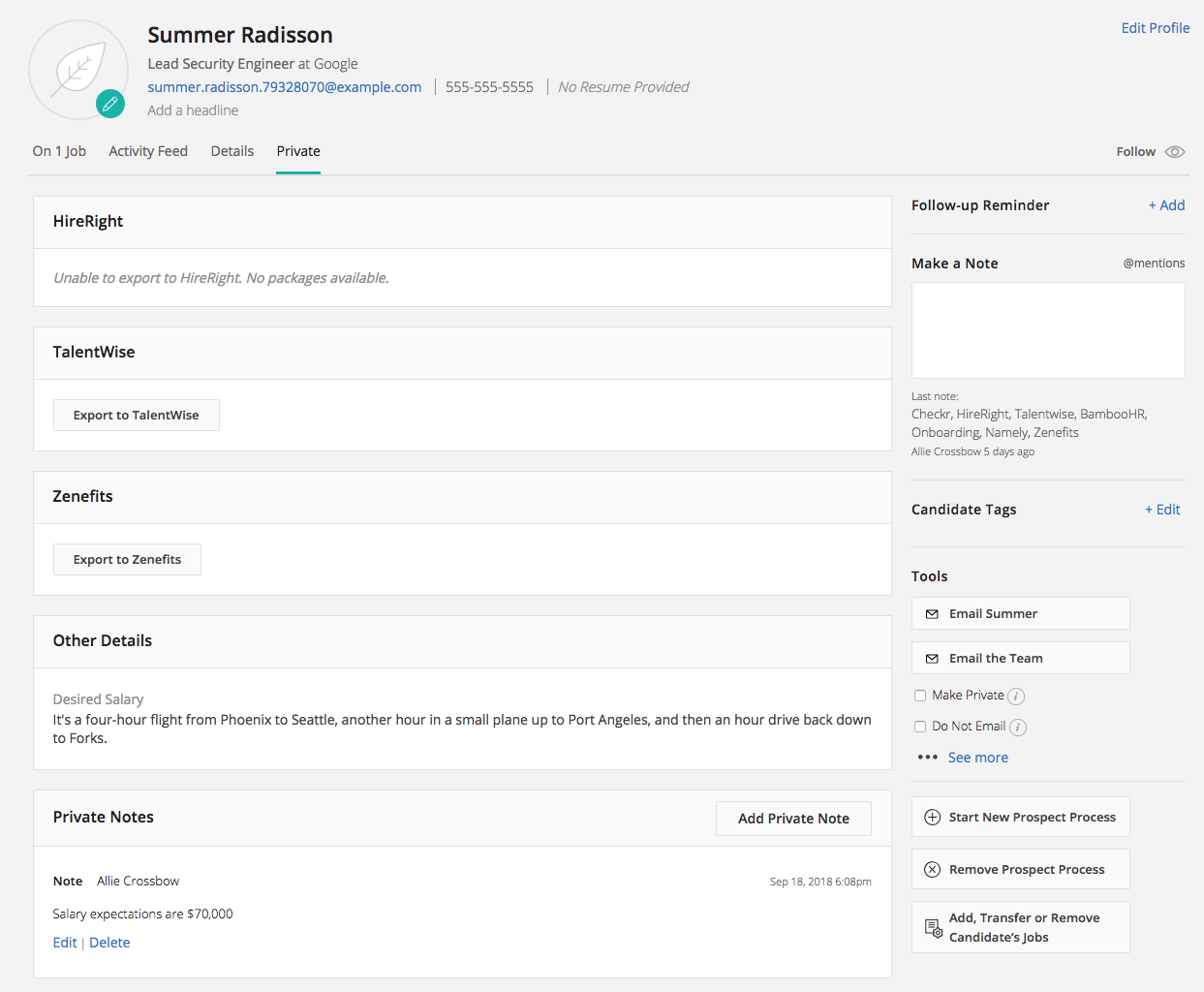Image resolution: width=1204 pixels, height=992 pixels.
Task: Click the eye icon next to Follow
Action: point(1175,152)
